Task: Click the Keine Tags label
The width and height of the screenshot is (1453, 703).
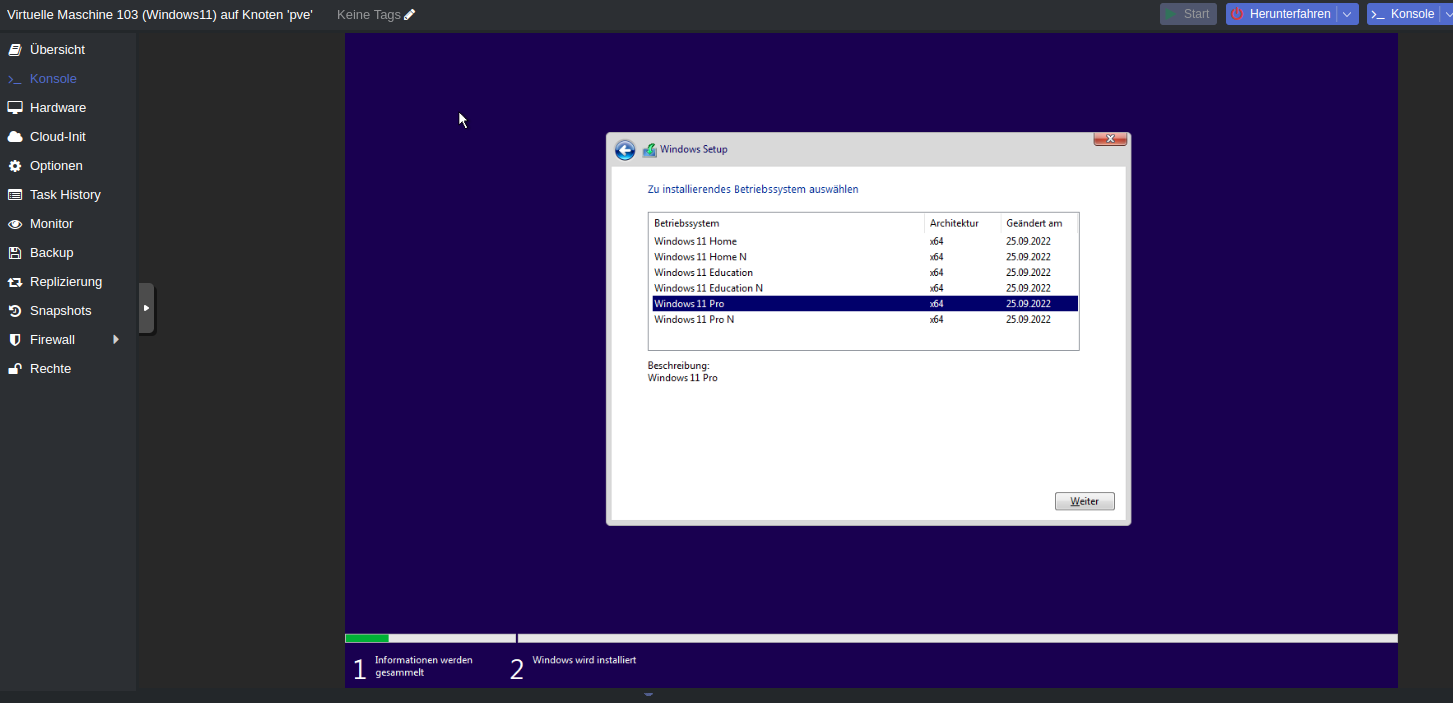Action: (369, 15)
